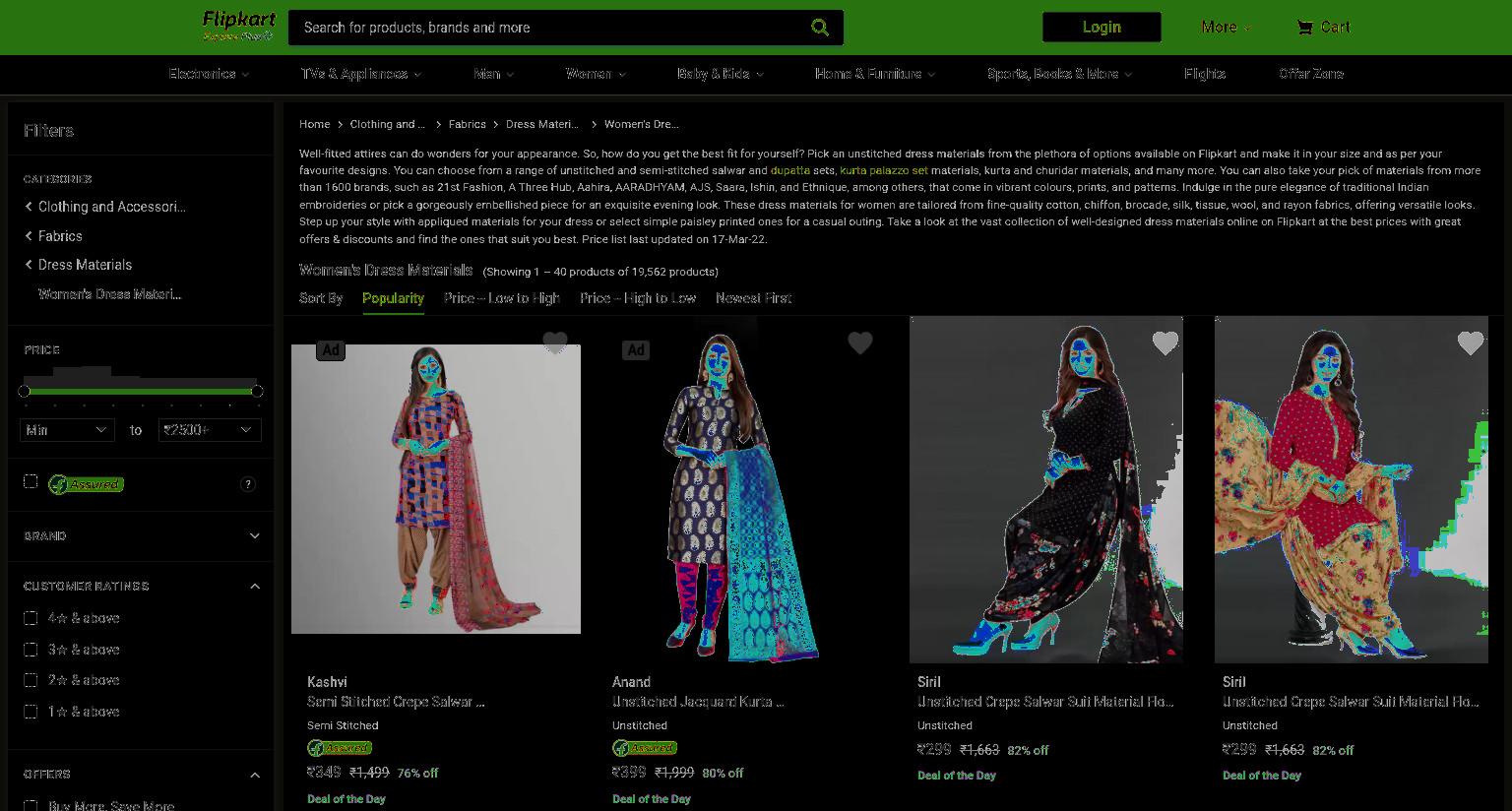Wishlist the Kashvi product heart icon
Viewport: 1512px width, 811px height.
point(555,343)
